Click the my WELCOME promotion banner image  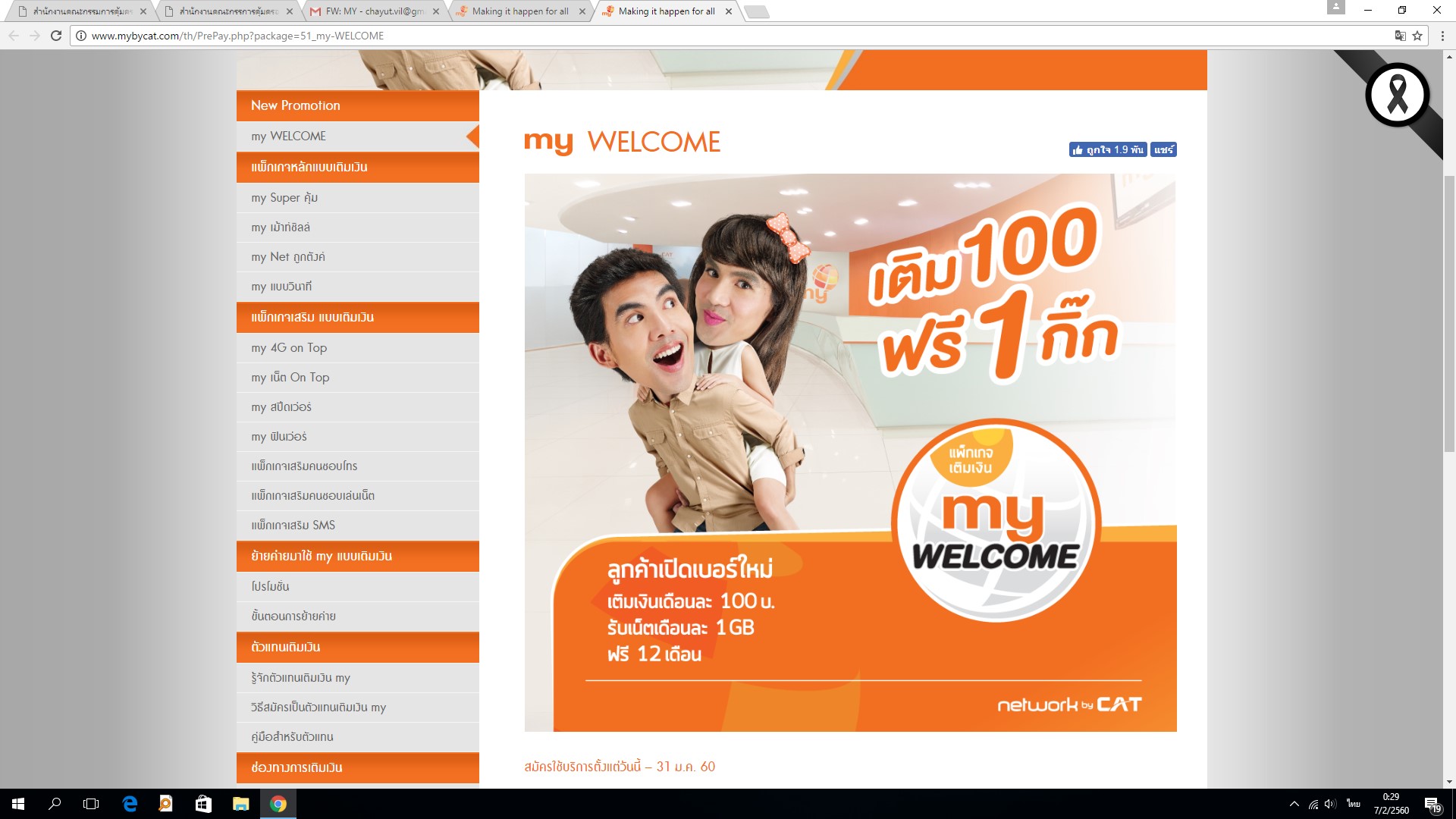[849, 452]
